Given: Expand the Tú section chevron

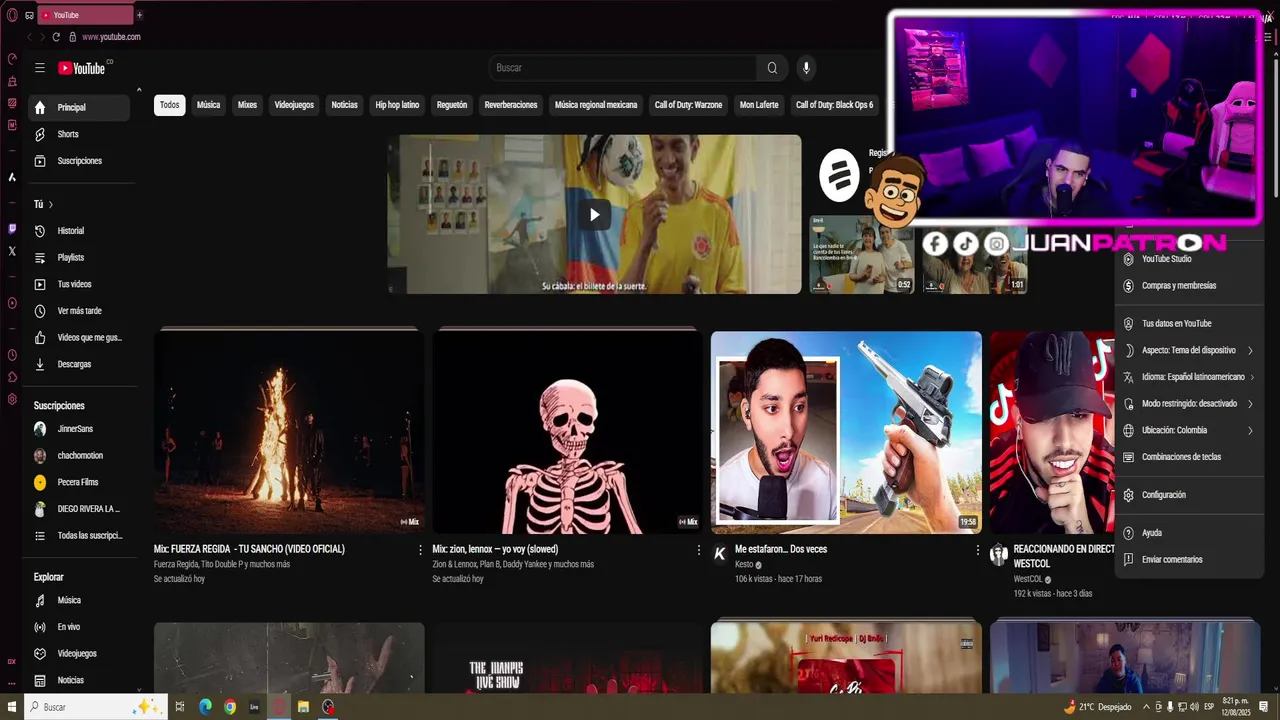Looking at the screenshot, I should (x=50, y=205).
